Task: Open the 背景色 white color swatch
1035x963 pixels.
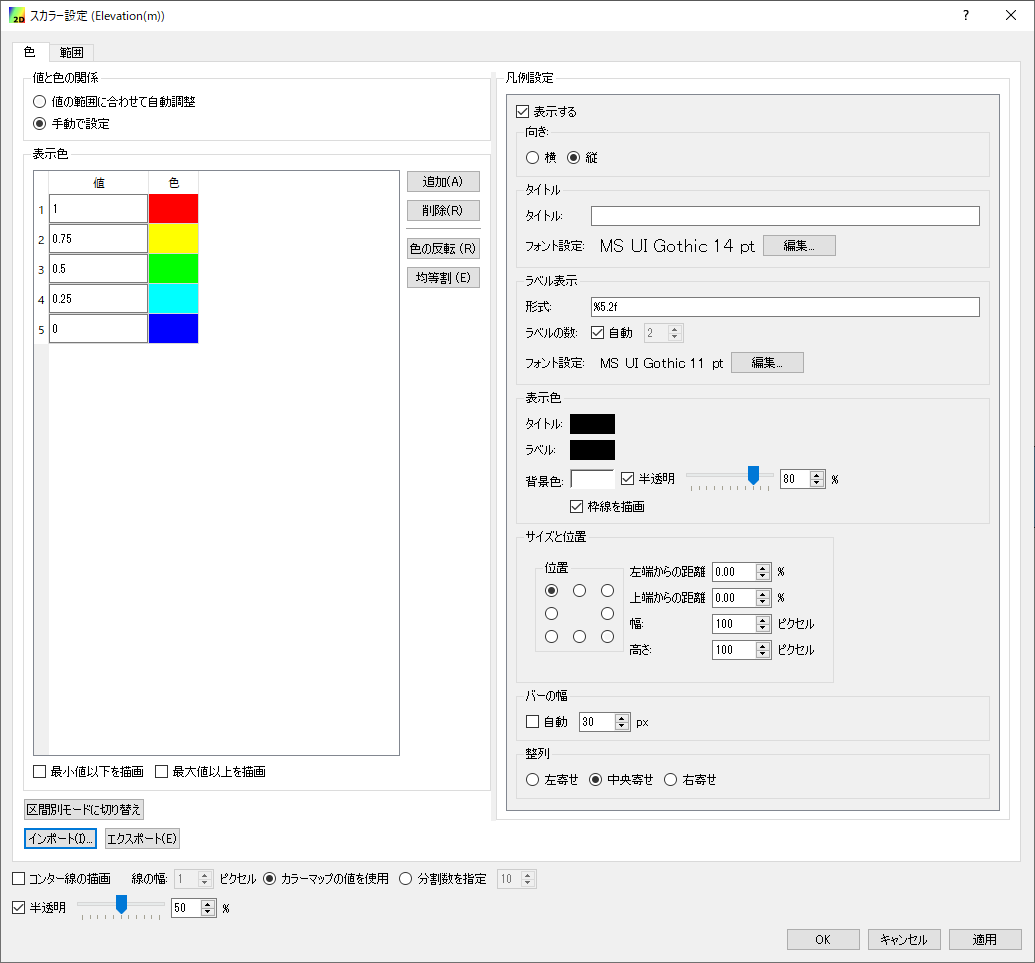Action: (x=592, y=480)
